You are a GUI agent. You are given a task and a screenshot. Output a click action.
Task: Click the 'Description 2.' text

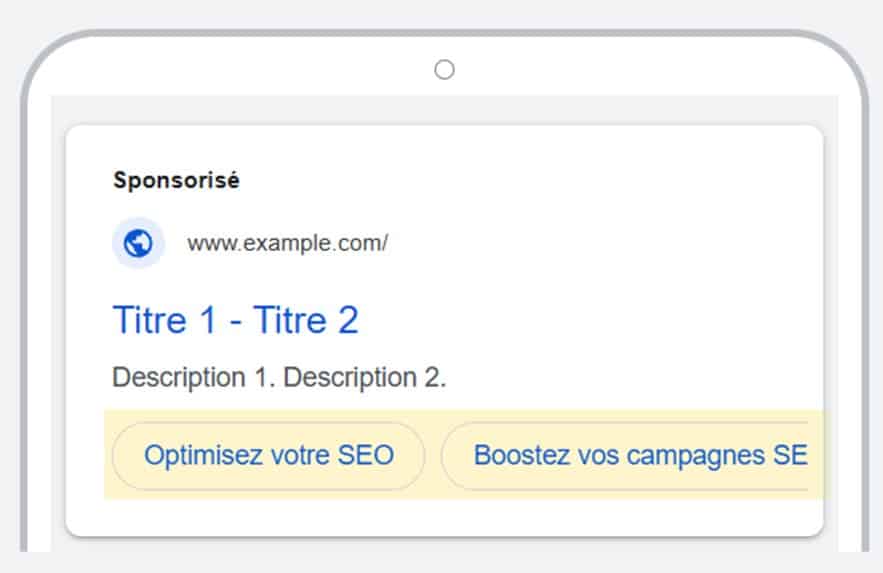(x=364, y=378)
